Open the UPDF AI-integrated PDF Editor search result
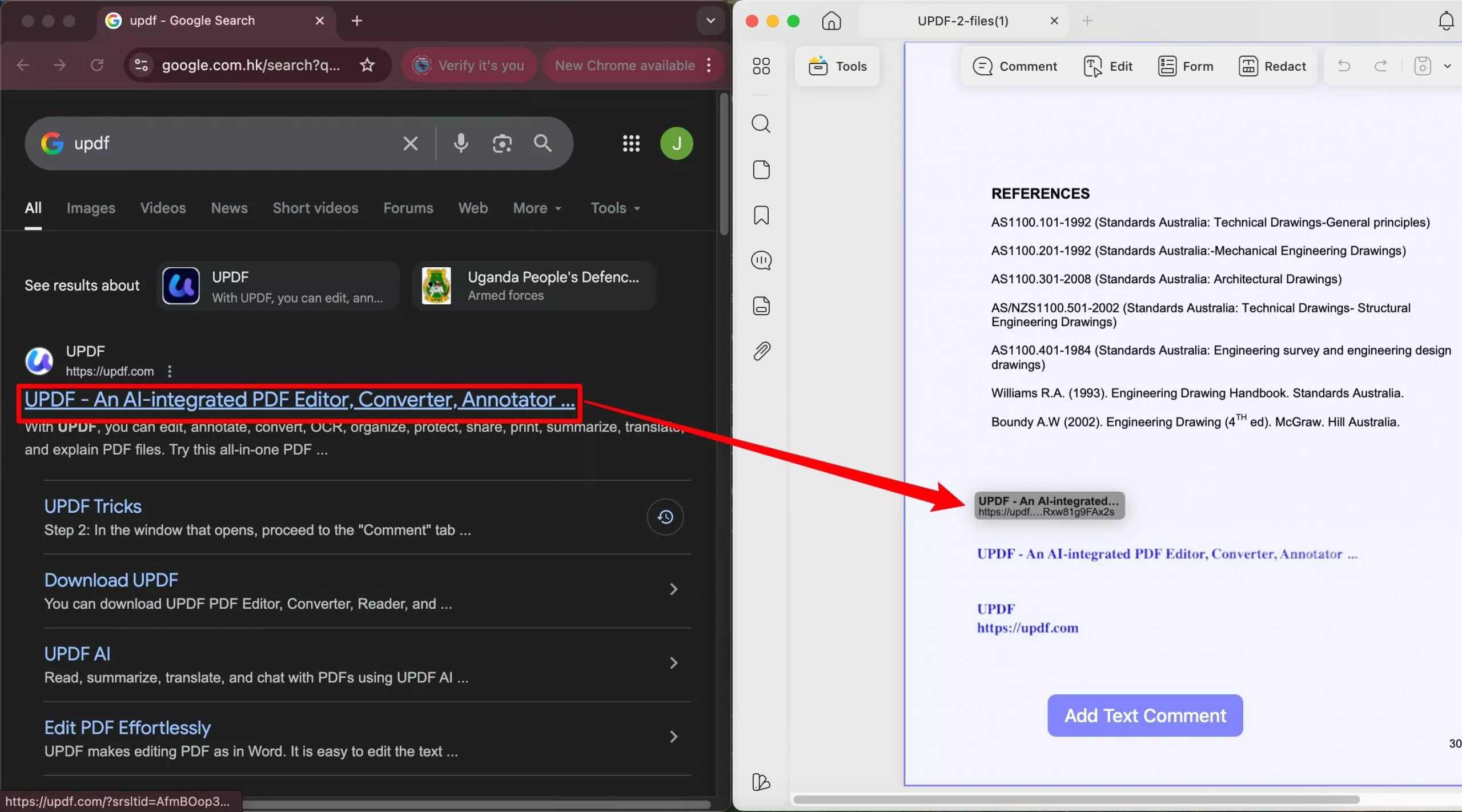1462x812 pixels. (299, 400)
